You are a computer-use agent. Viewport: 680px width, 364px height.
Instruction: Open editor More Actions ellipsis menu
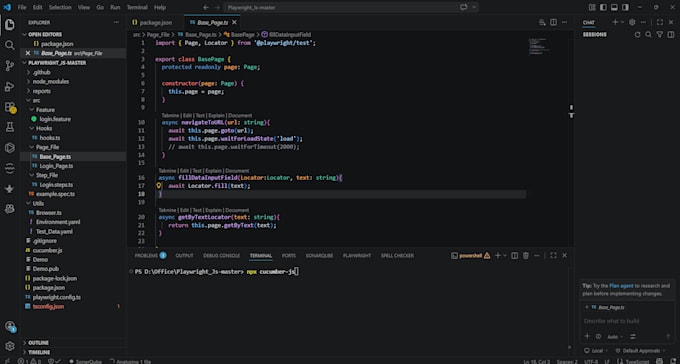[564, 22]
